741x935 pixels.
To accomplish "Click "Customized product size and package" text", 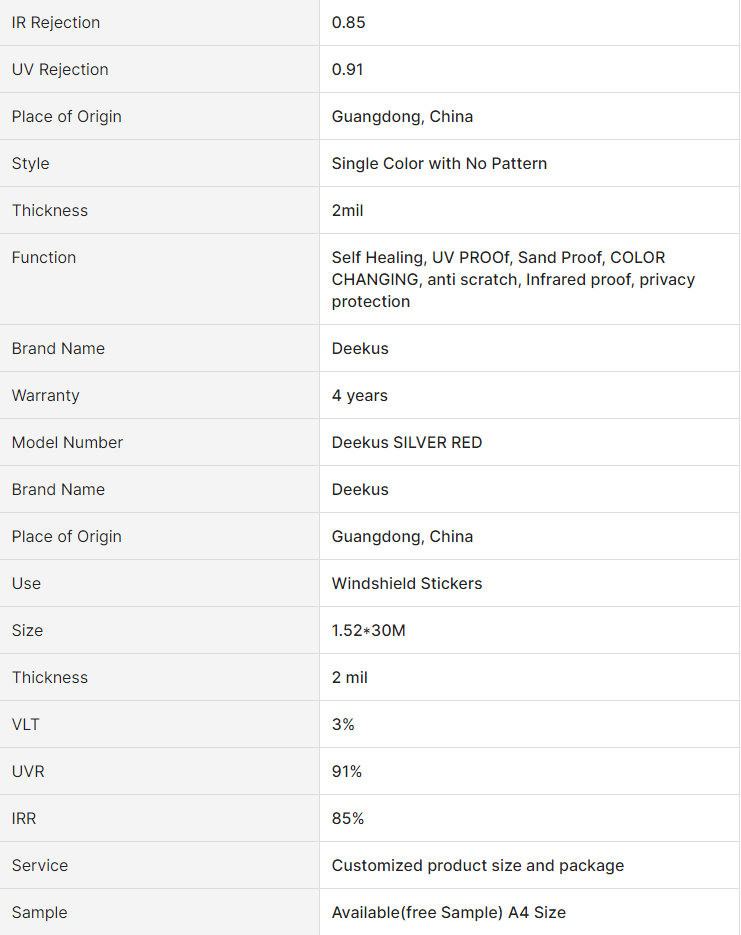I will (x=478, y=865).
